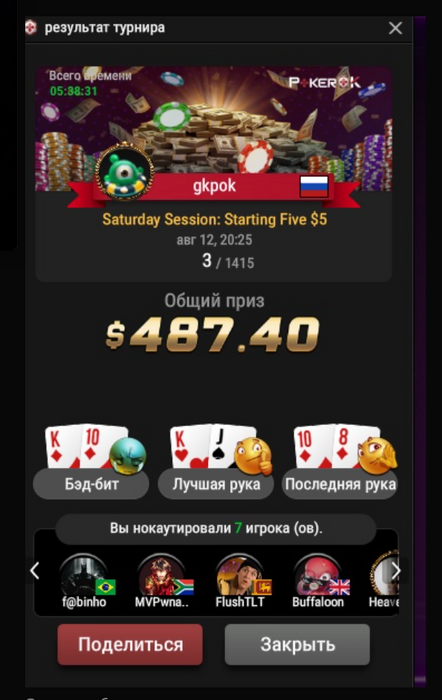Viewport: 442px width, 700px height.
Task: Select MVPwna player avatar
Action: [162, 575]
